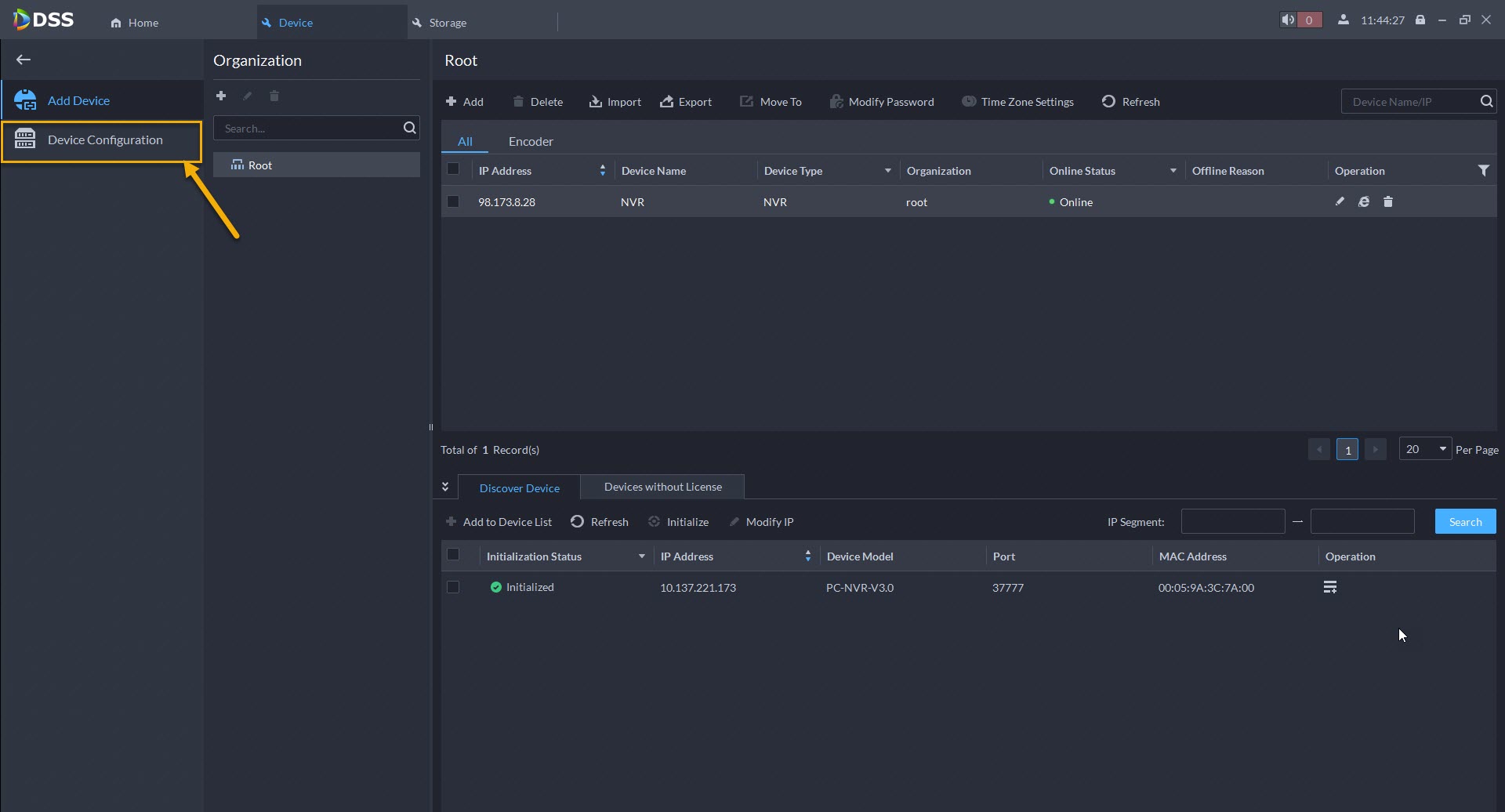Click the lock icon beside the clock

pyautogui.click(x=1420, y=20)
